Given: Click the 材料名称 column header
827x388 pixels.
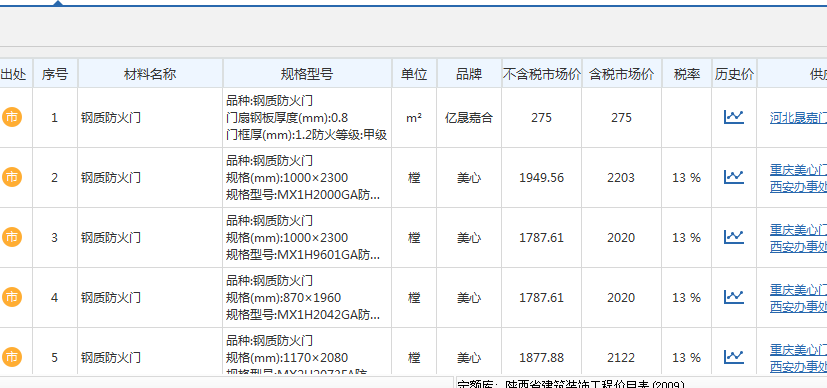Looking at the screenshot, I should click(x=150, y=74).
